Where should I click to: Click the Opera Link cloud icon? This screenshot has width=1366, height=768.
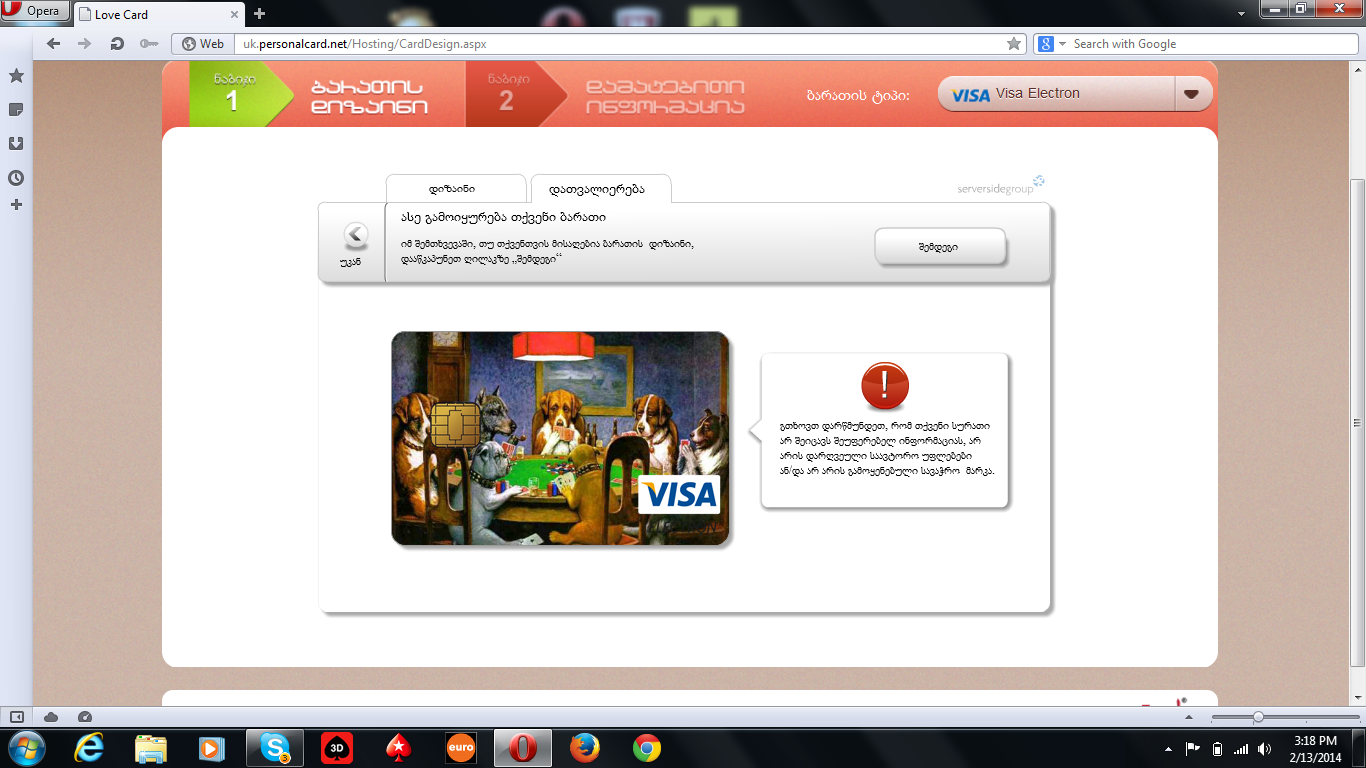(x=51, y=717)
